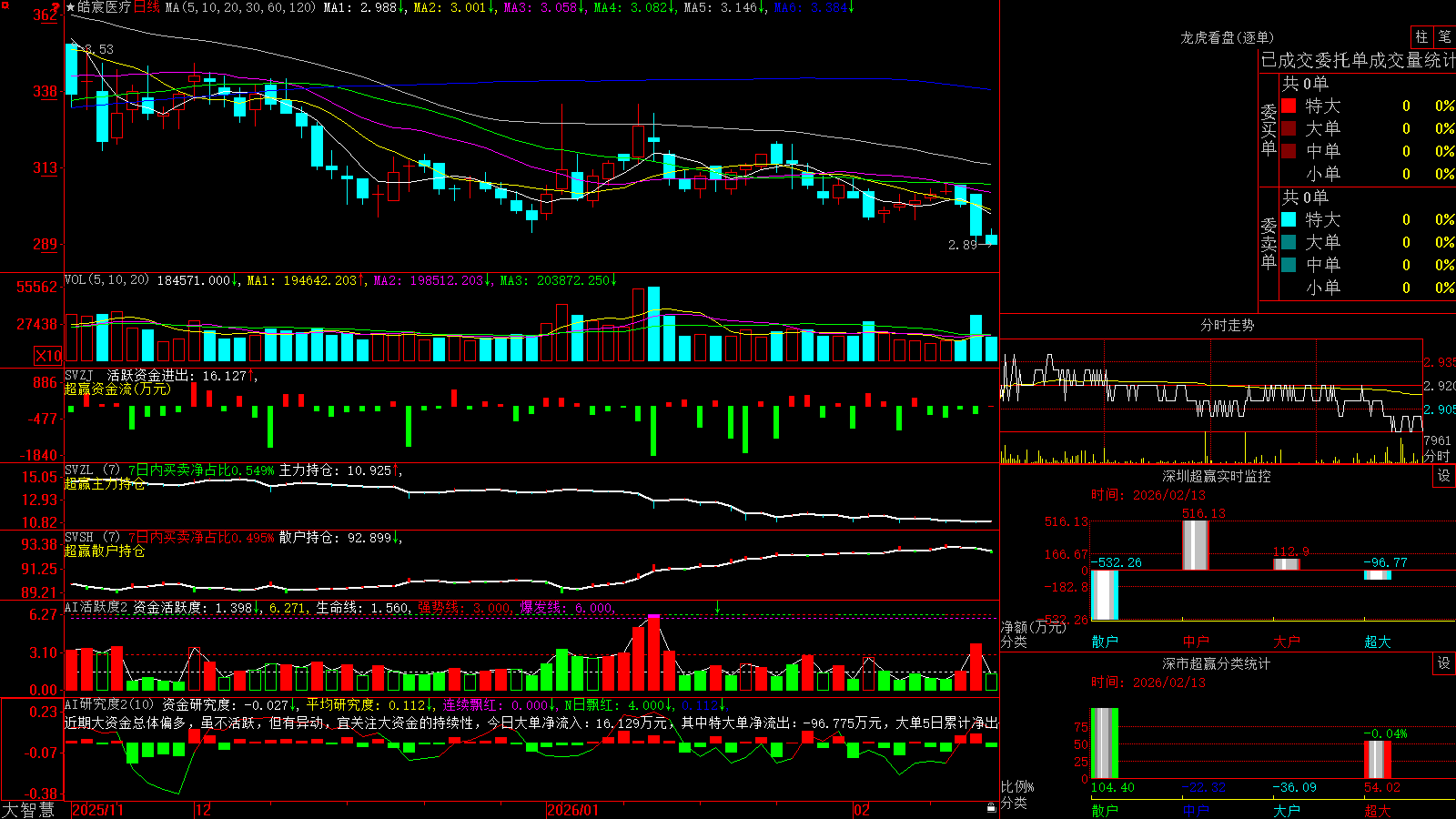Click 超大 category in 深圳超赢实时监控 chart
The image size is (1456, 819).
1378,642
